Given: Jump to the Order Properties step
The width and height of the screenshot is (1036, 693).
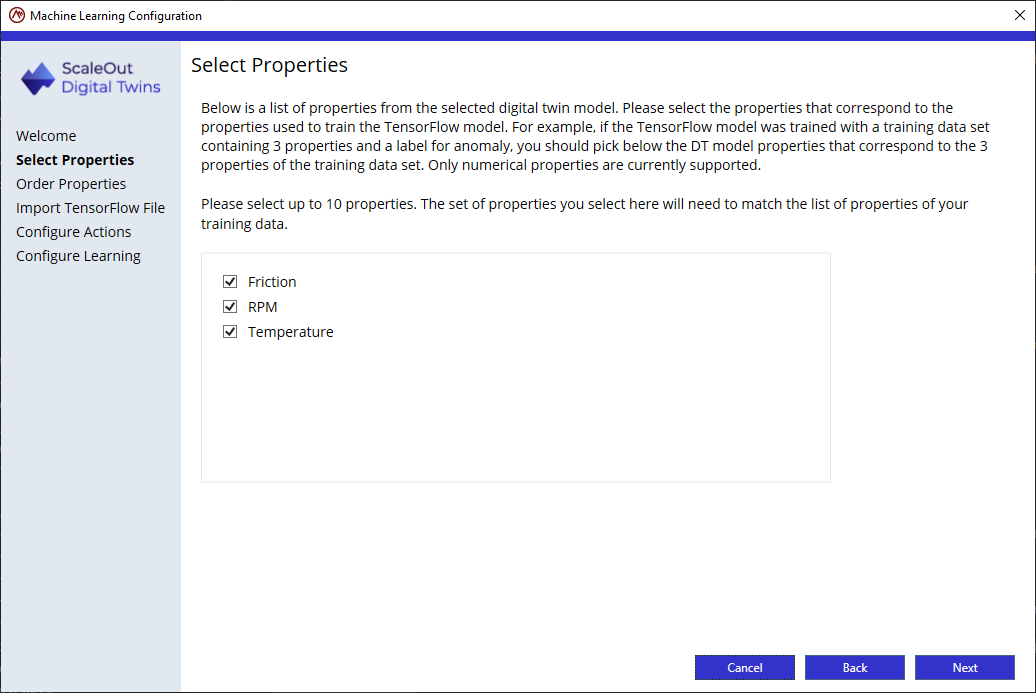Looking at the screenshot, I should pos(71,184).
